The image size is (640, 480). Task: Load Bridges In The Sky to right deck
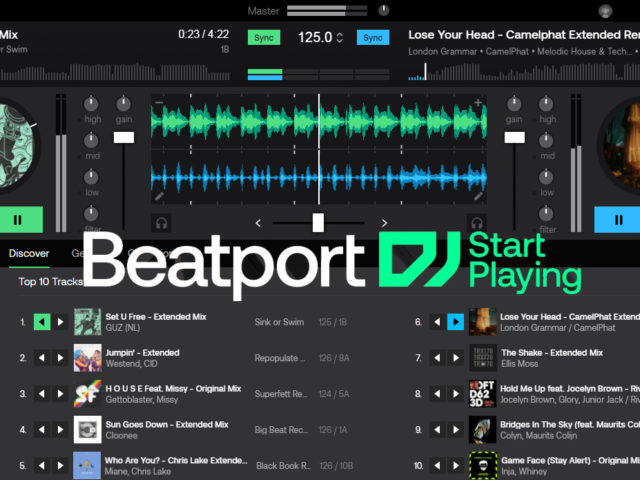point(456,430)
